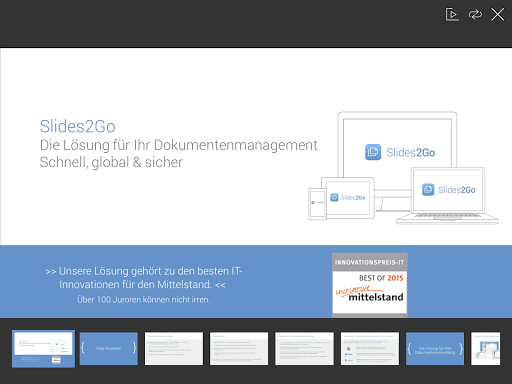Click the smartphone illustration on the slide
The height and width of the screenshot is (384, 512).
(x=317, y=204)
